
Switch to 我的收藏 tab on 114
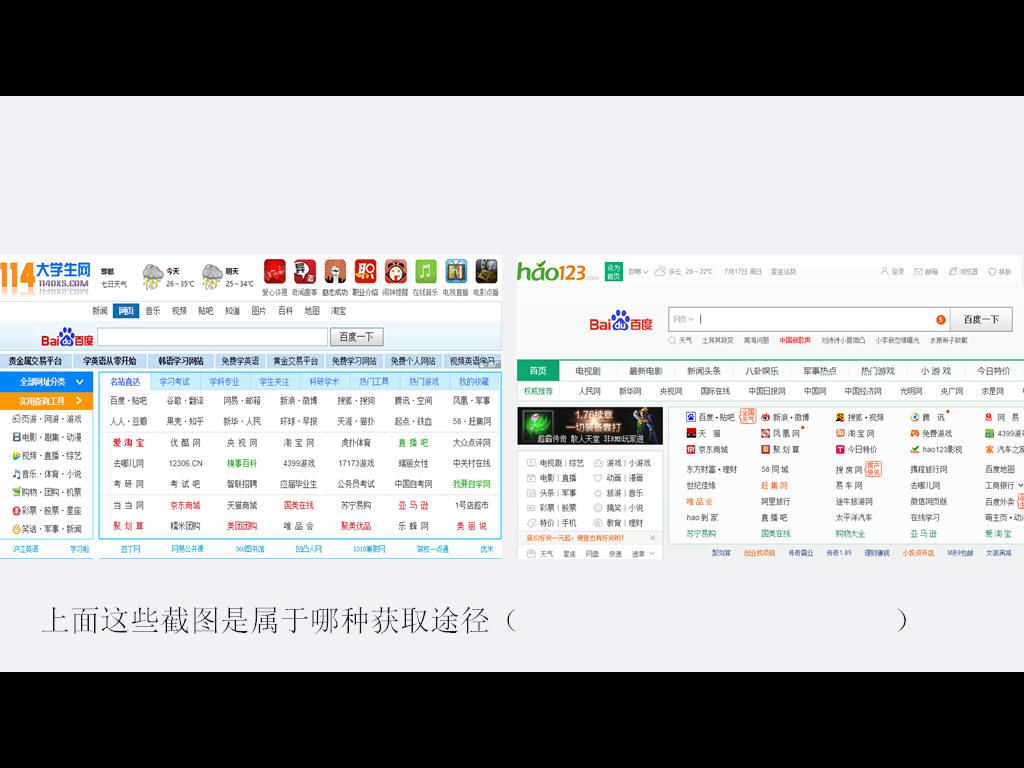pos(473,381)
